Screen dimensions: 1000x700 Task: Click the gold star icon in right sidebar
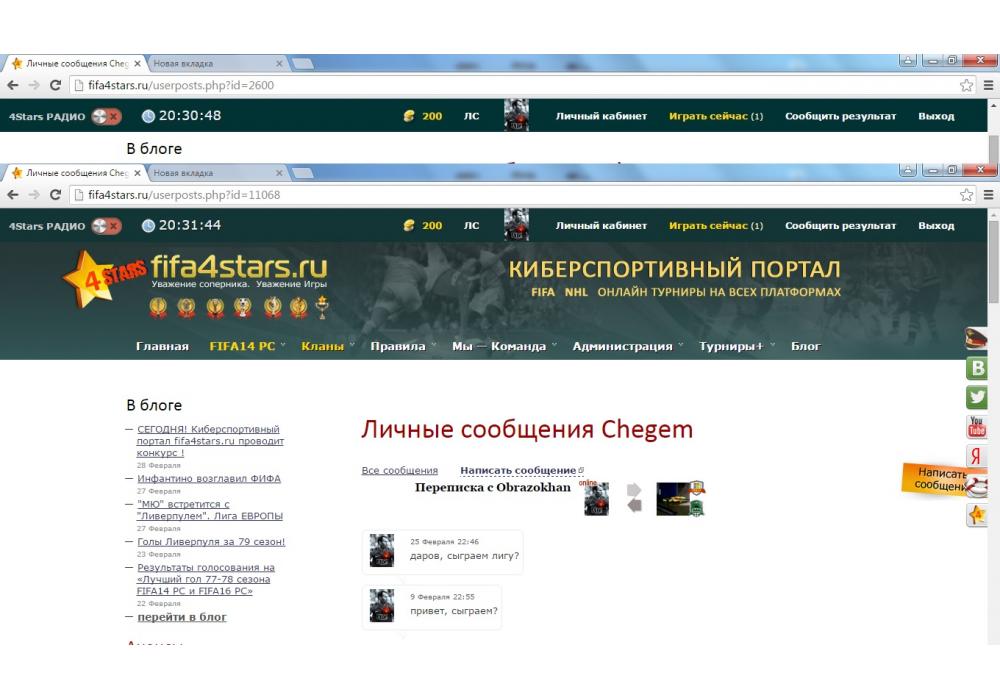pos(977,515)
